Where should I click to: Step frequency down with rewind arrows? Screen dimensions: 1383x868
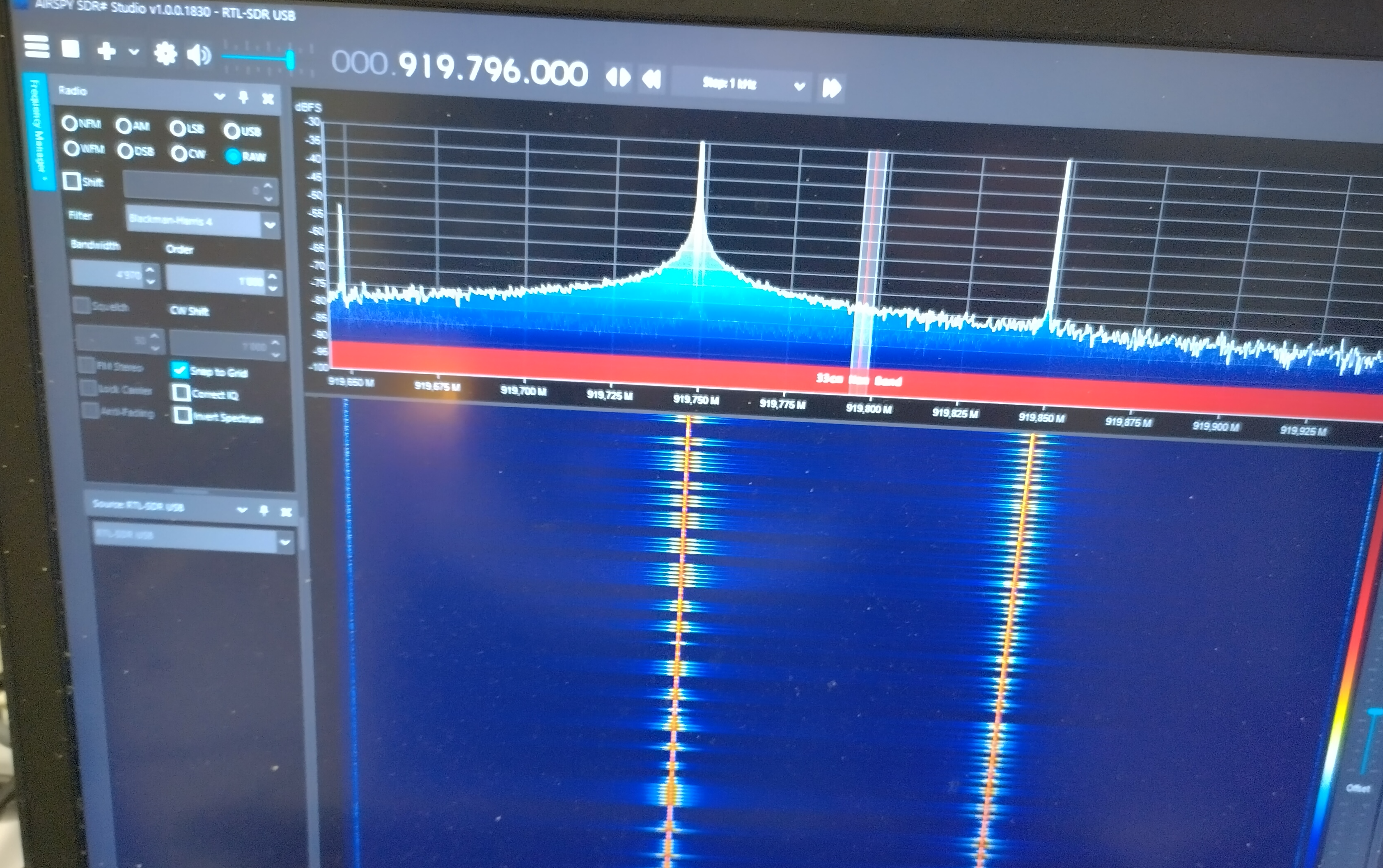651,79
